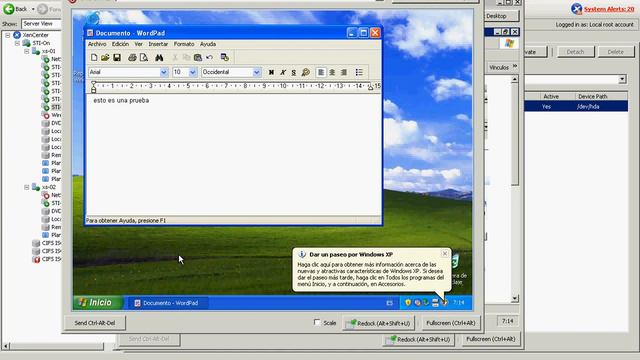Click the Desktop button
The image size is (640, 360).
(x=501, y=16)
